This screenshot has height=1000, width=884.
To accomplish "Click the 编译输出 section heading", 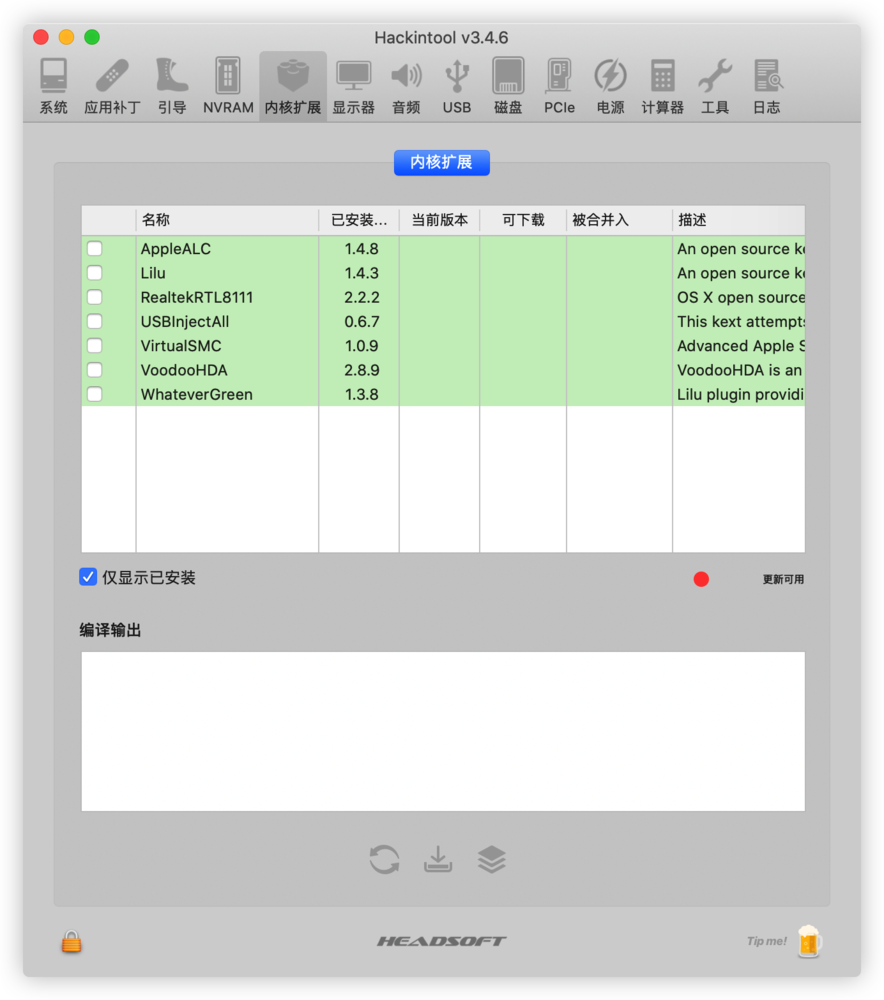I will tap(110, 630).
